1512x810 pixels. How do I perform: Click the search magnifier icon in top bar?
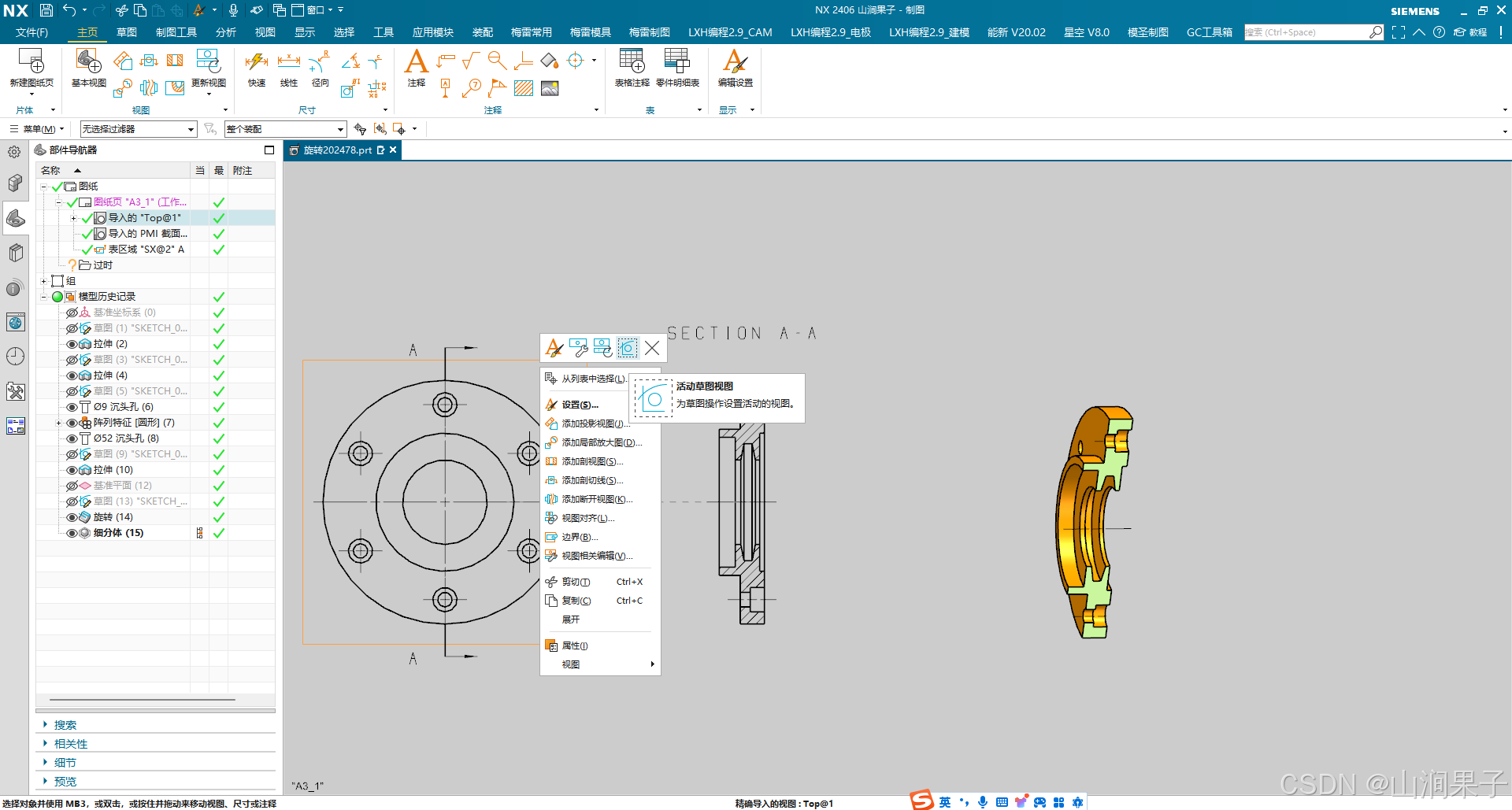pyautogui.click(x=1376, y=32)
